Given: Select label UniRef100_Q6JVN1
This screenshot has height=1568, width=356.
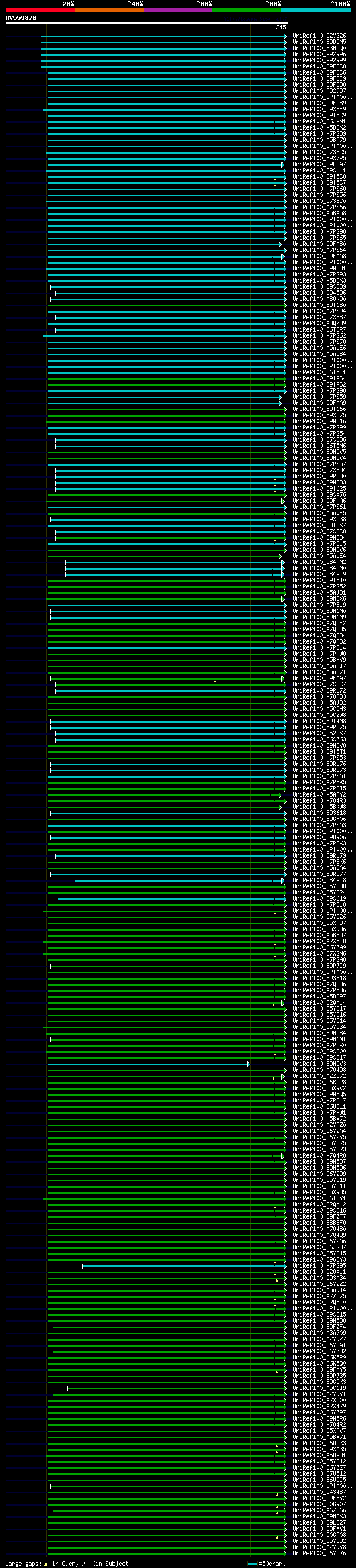Looking at the screenshot, I should coord(319,122).
